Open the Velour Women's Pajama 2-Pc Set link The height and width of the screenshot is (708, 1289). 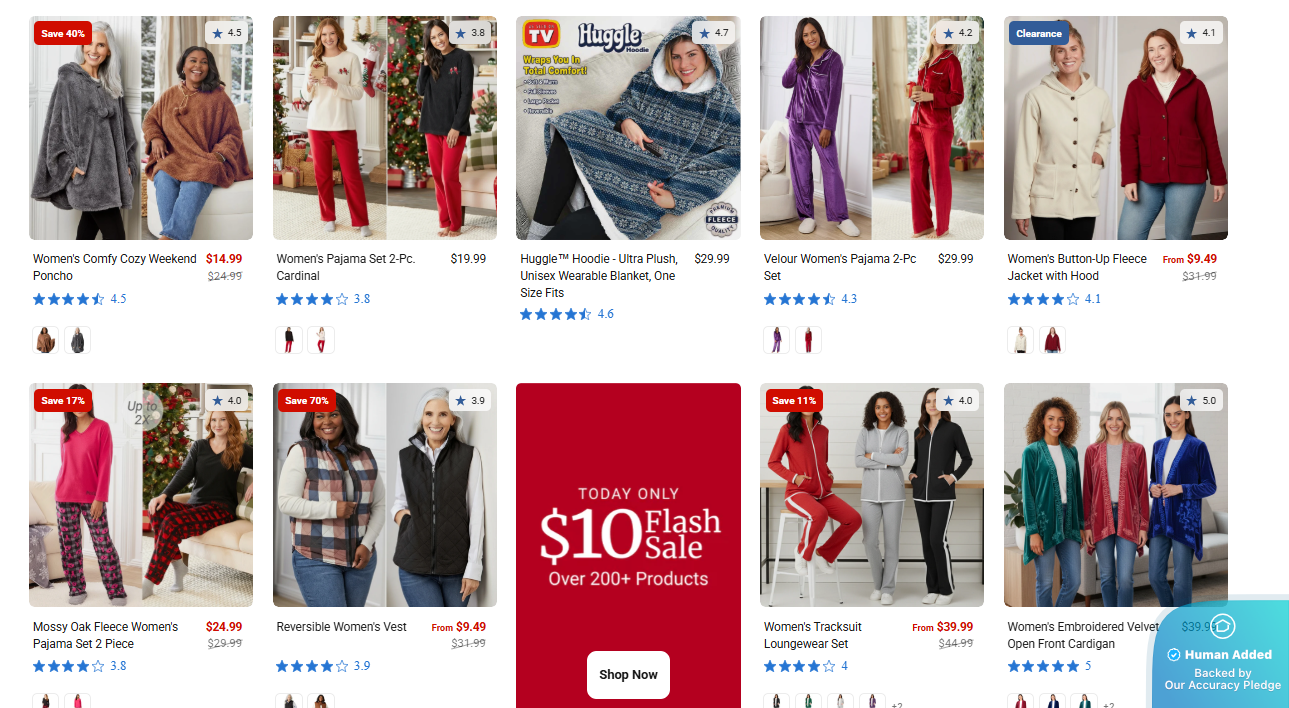coord(839,267)
